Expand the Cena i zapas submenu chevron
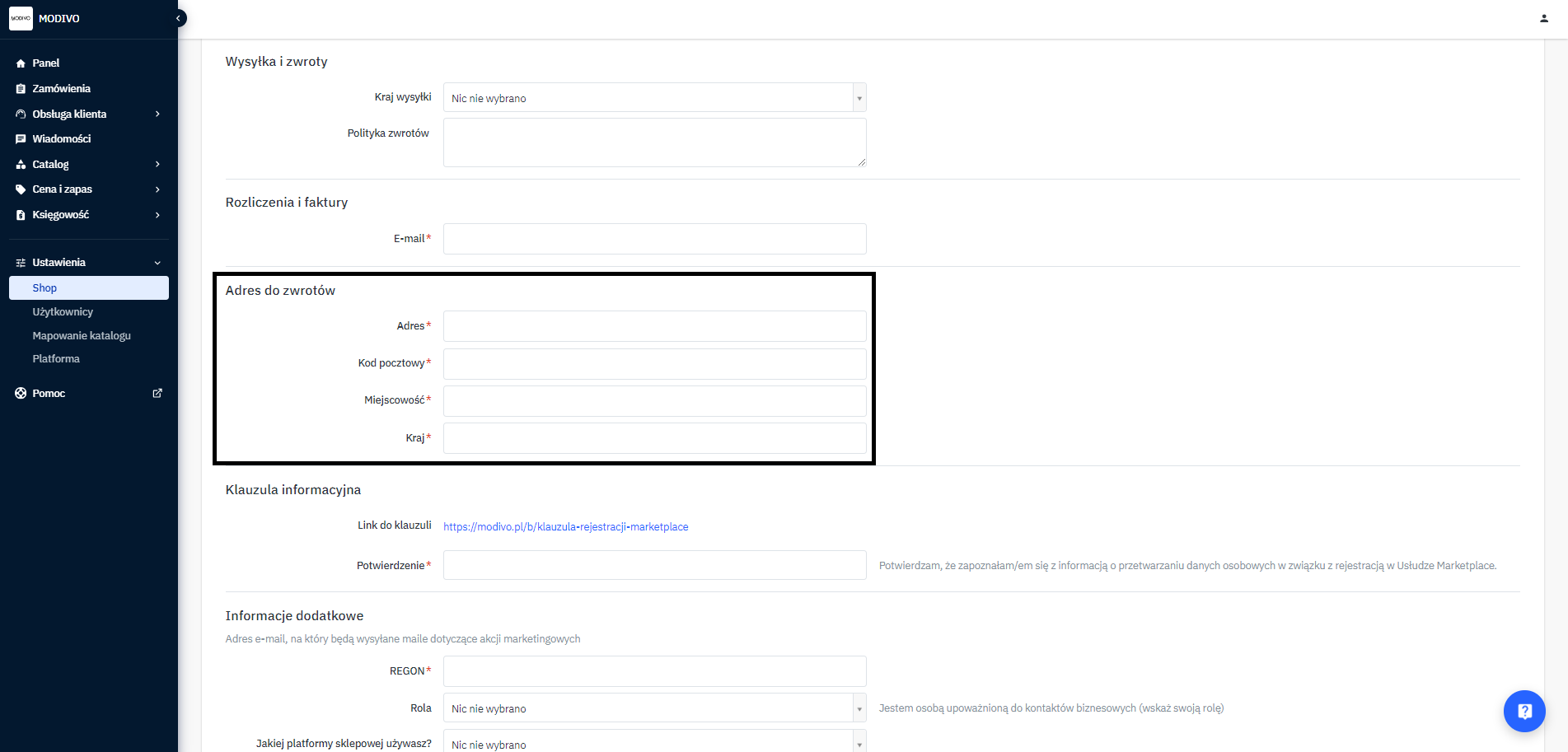 tap(157, 189)
